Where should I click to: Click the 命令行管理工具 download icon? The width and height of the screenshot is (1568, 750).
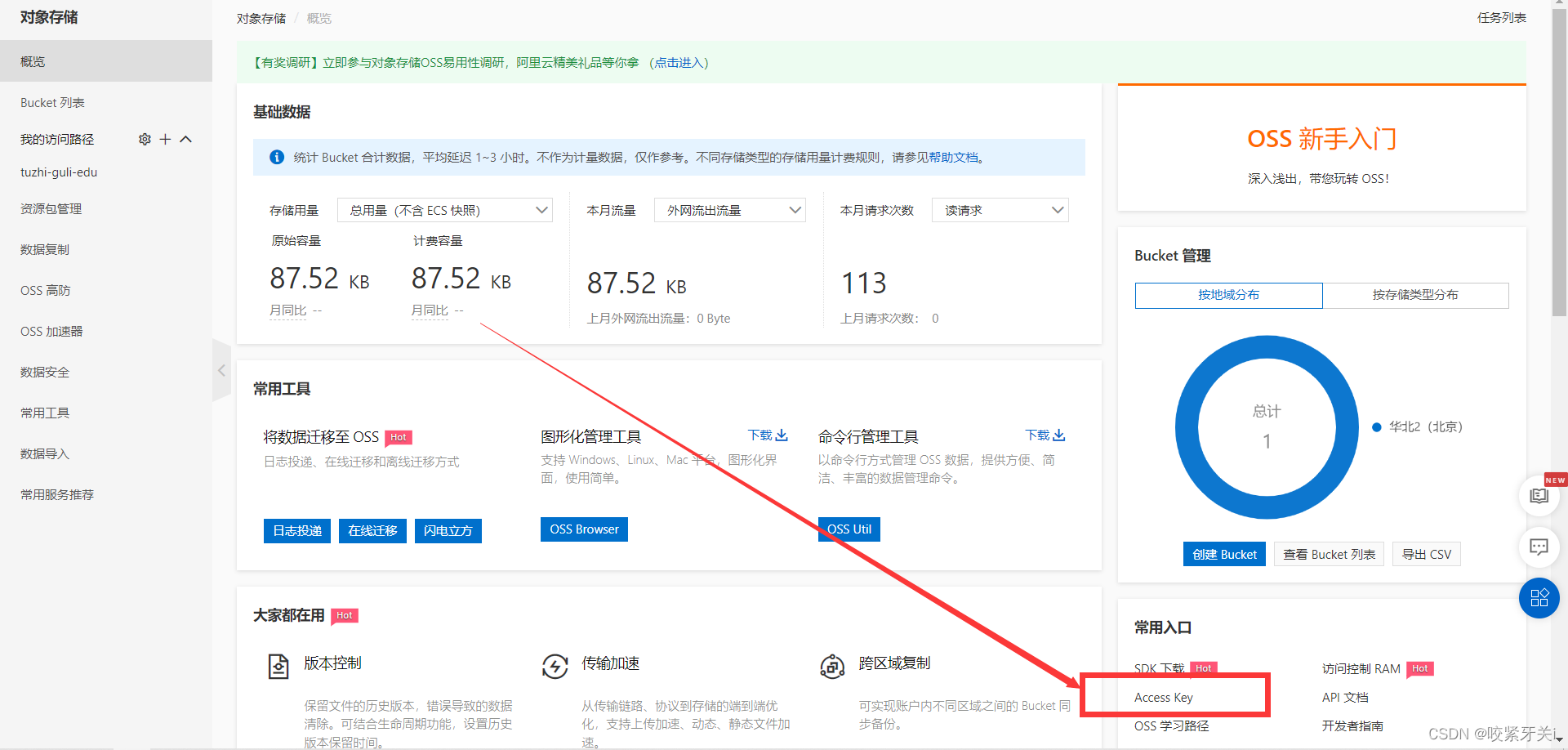pyautogui.click(x=1059, y=435)
